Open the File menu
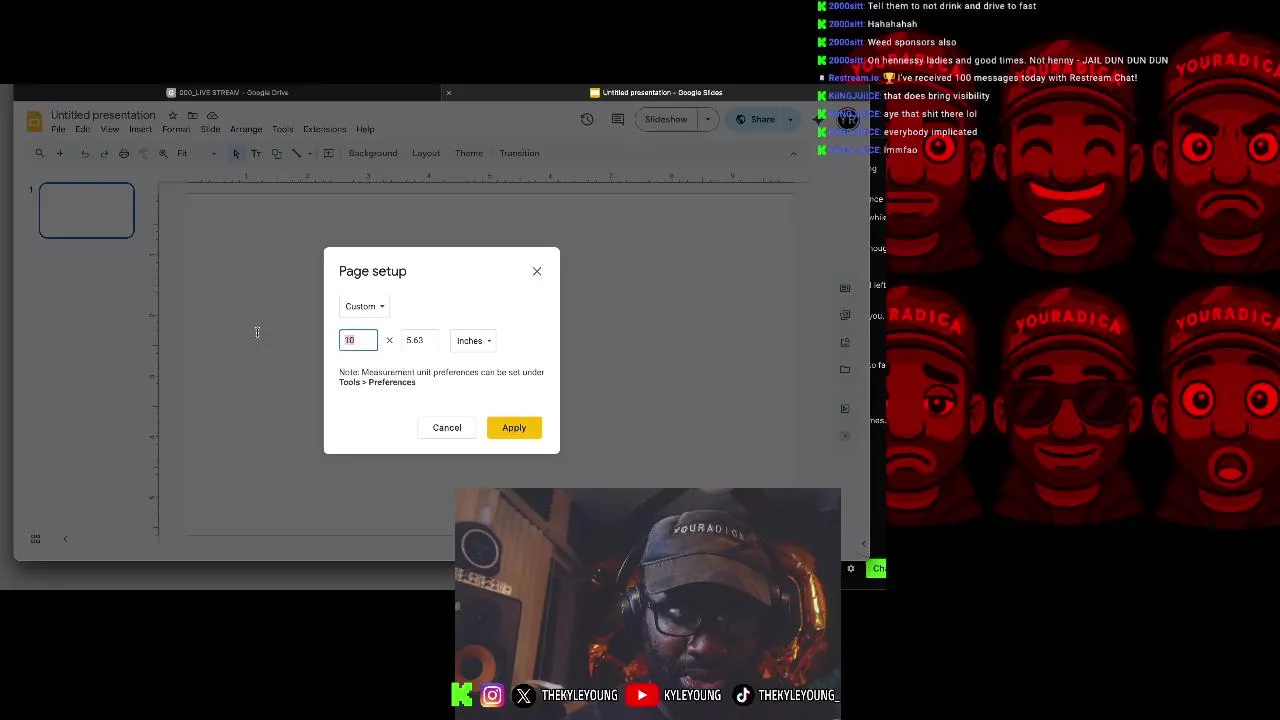The image size is (1280, 720). click(x=58, y=129)
